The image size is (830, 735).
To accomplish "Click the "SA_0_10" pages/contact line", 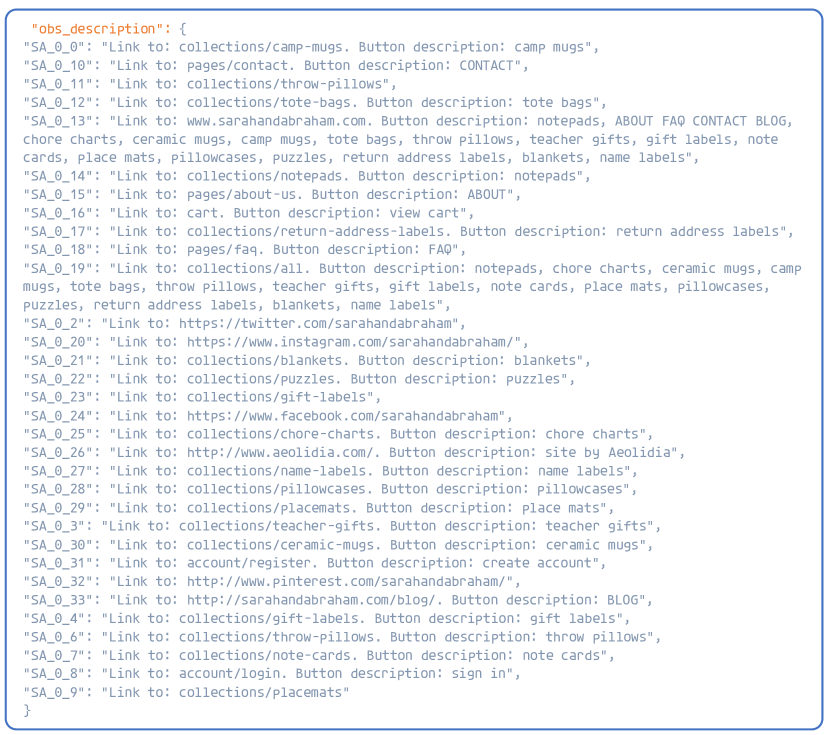I will click(276, 66).
